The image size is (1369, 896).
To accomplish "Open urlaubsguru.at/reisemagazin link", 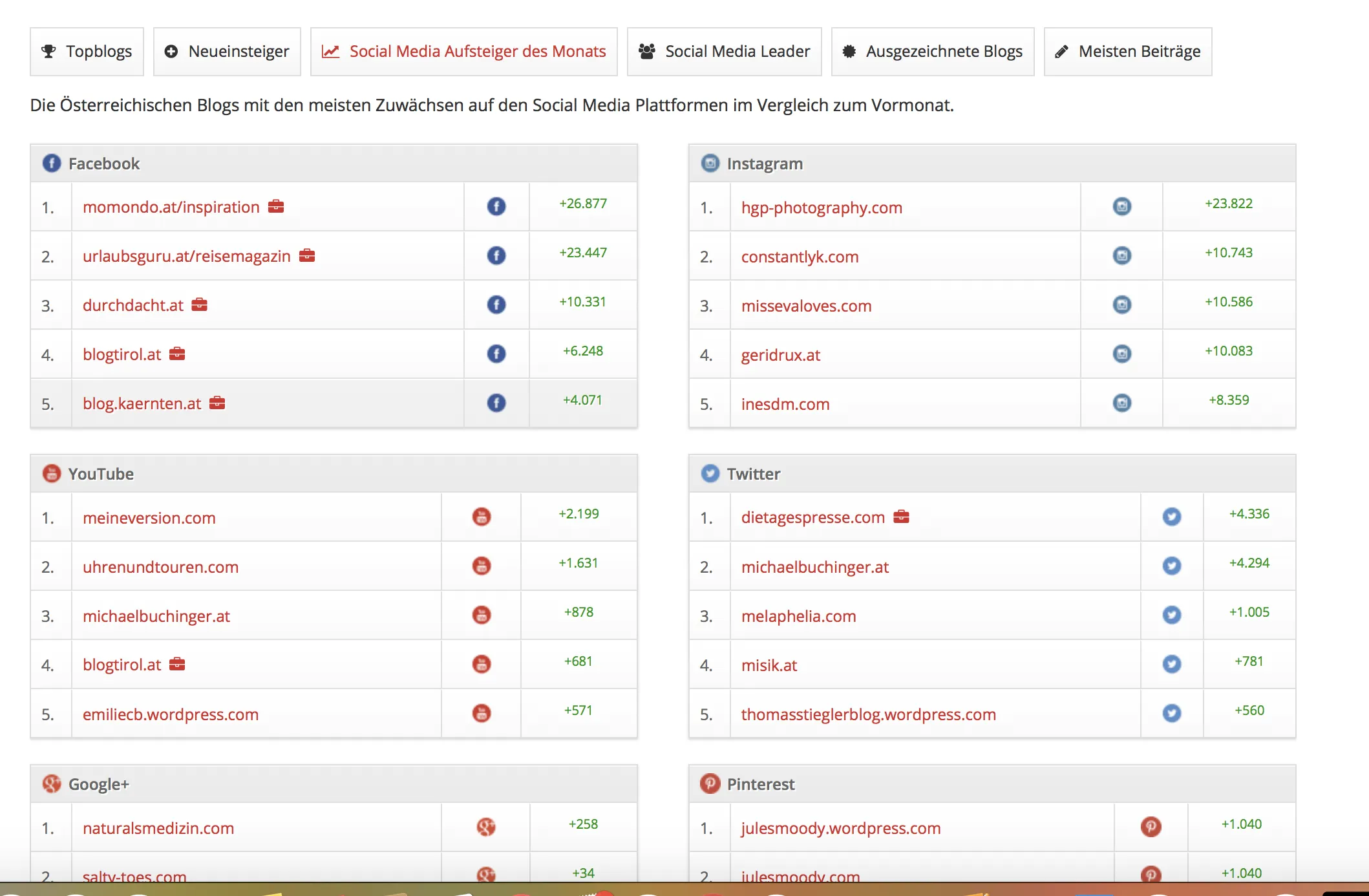I will point(187,256).
